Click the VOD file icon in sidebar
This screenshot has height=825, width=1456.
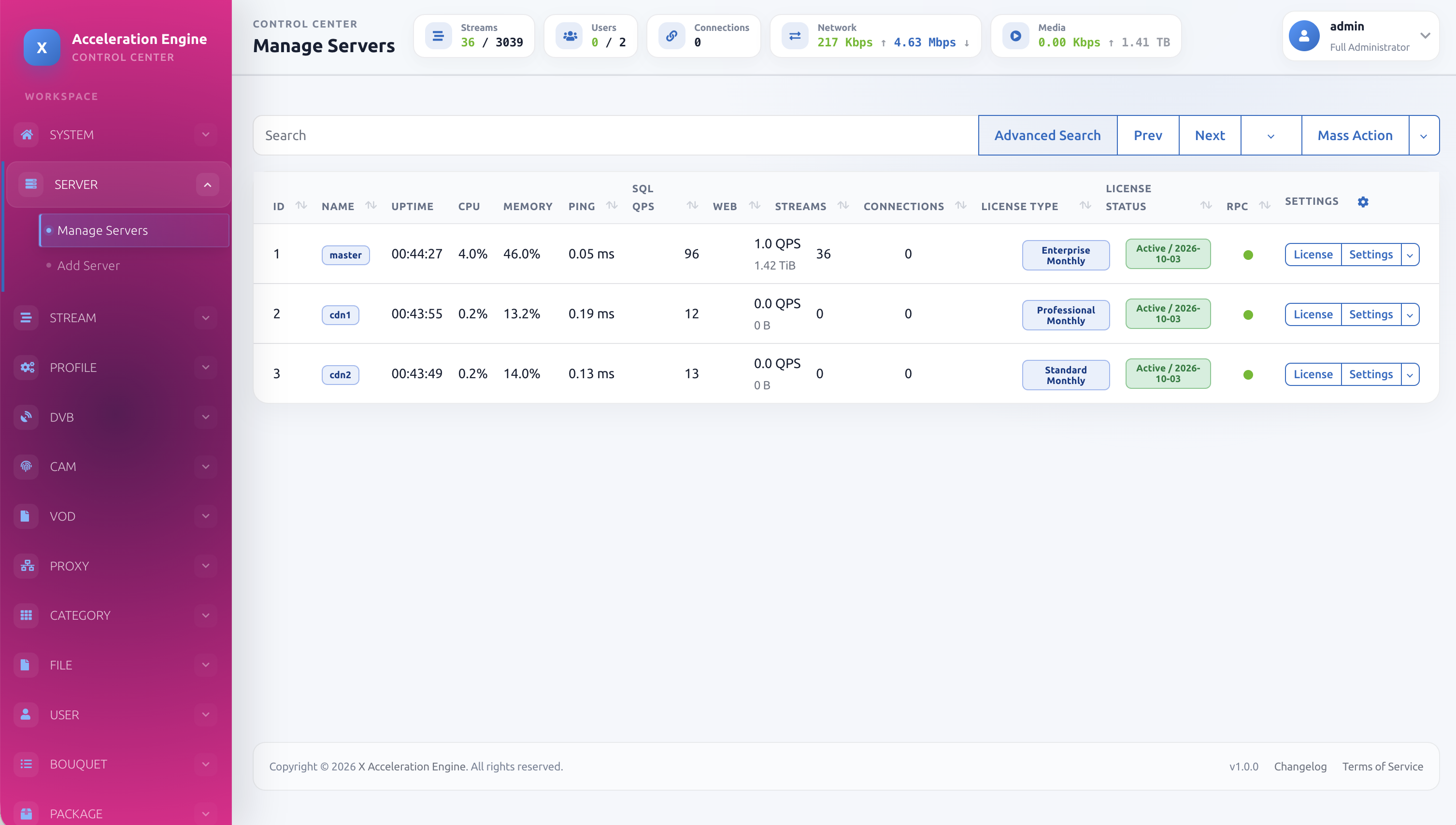point(26,516)
